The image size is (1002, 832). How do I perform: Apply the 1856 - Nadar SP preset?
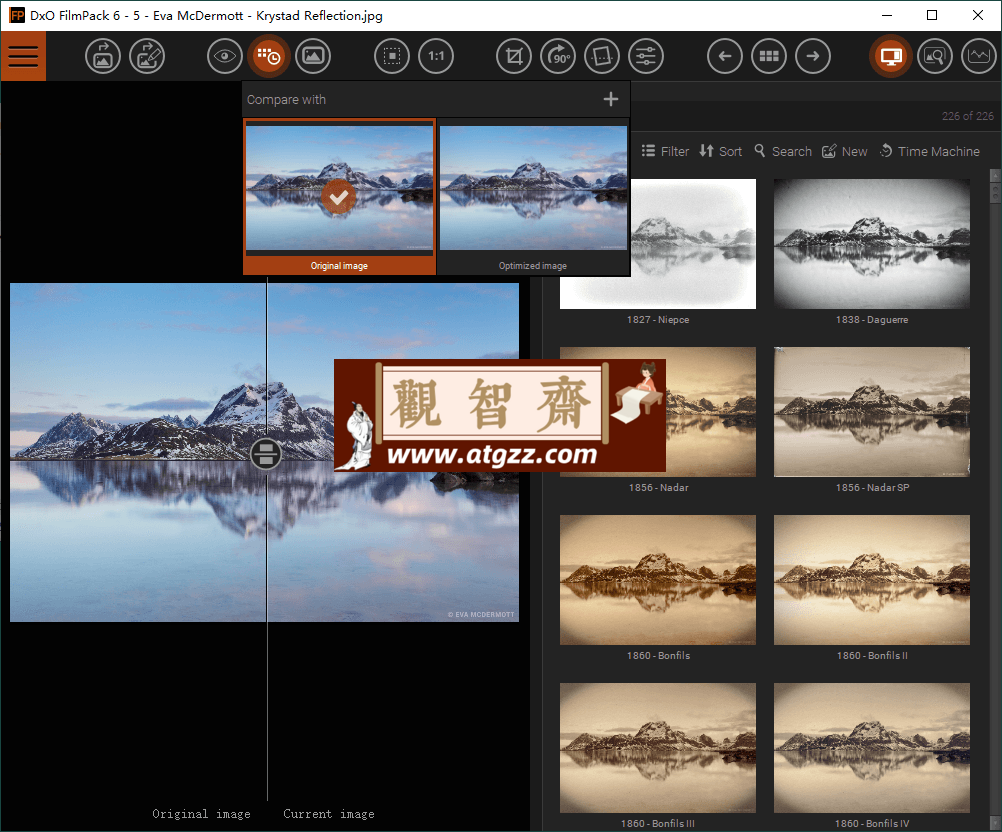pos(872,412)
